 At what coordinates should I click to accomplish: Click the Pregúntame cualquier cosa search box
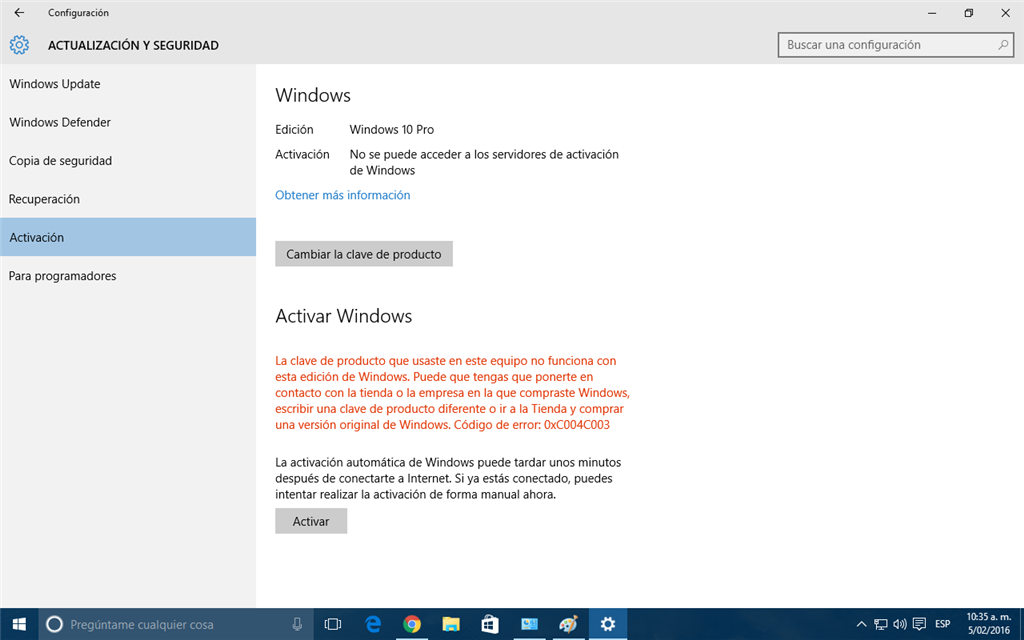point(176,624)
